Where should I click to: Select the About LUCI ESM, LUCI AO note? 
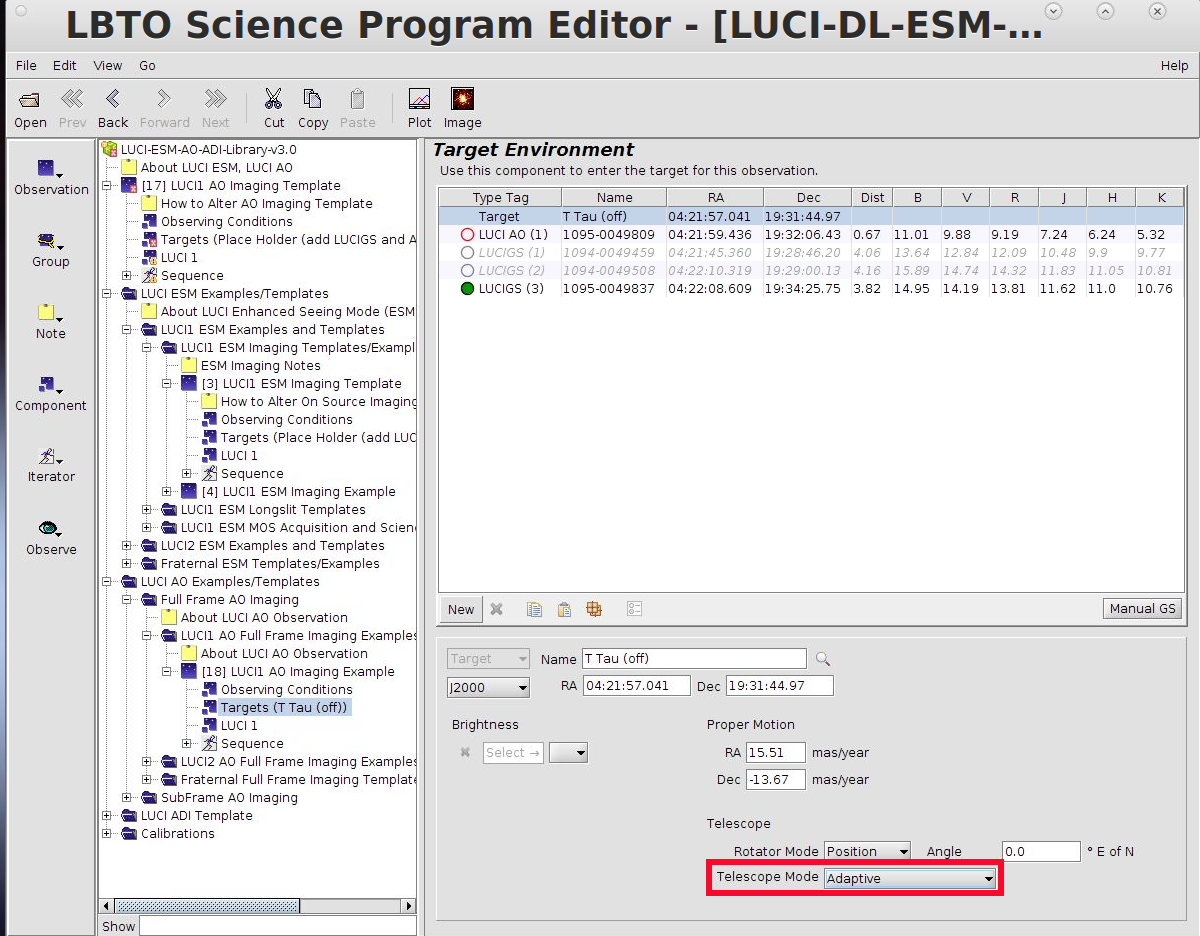(x=216, y=168)
